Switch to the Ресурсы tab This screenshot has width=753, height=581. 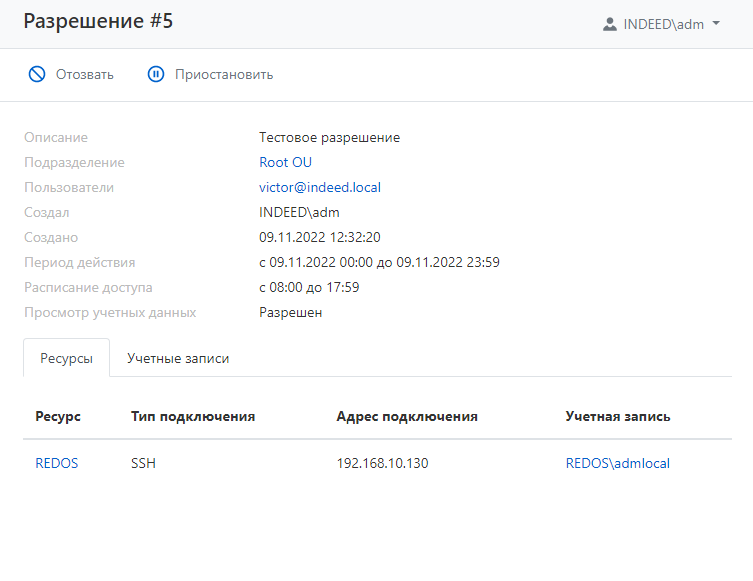click(66, 358)
